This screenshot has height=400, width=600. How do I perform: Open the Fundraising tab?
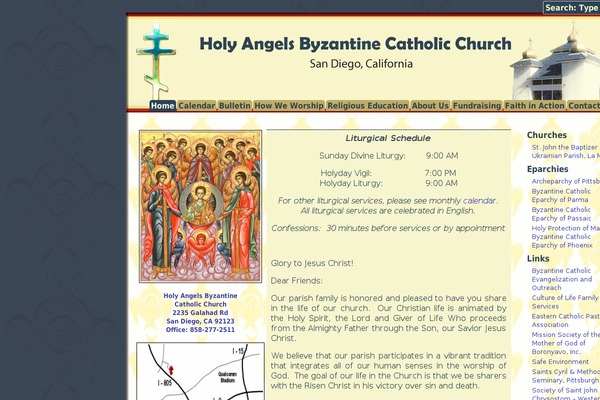coord(477,106)
